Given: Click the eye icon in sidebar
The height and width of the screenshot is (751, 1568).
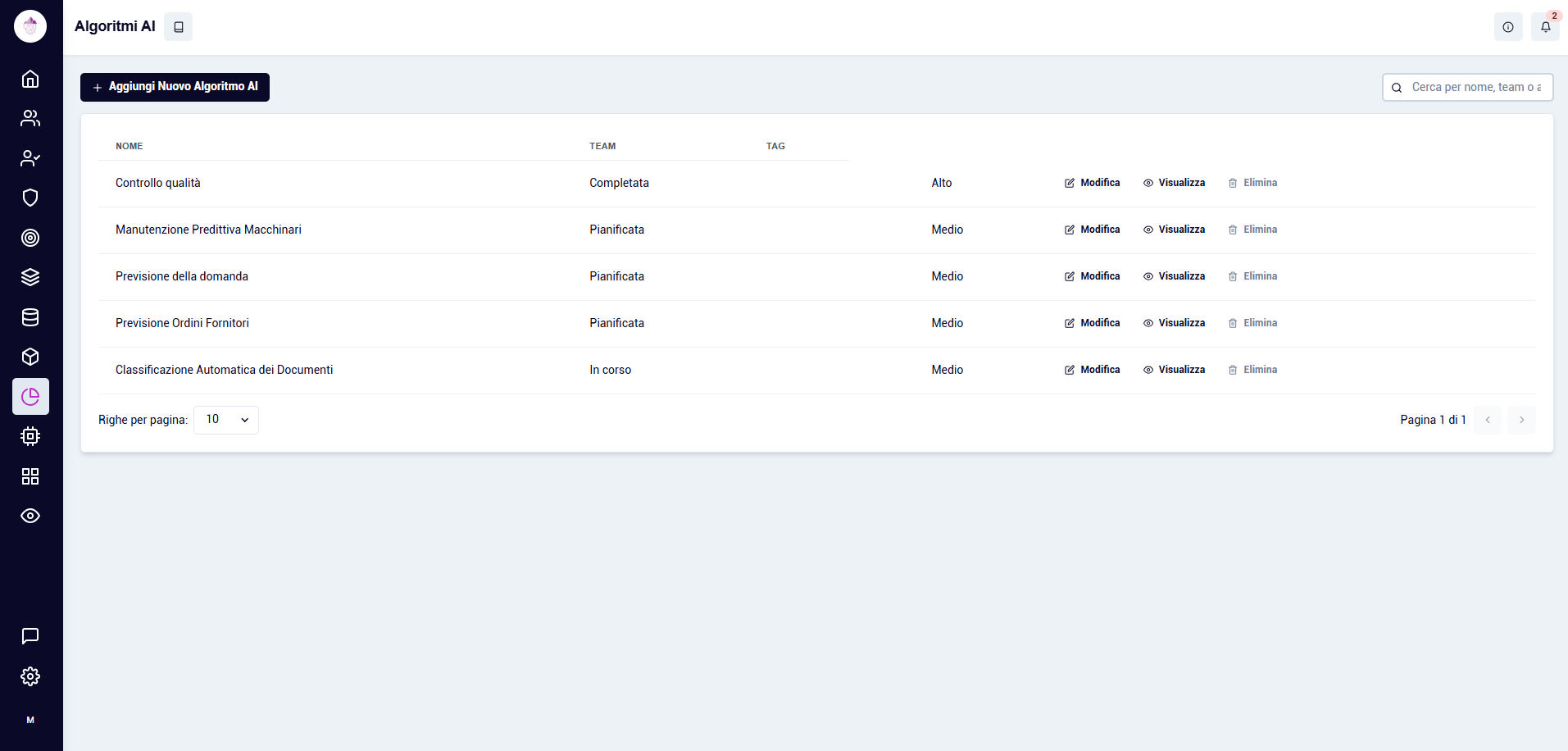Looking at the screenshot, I should 30,516.
